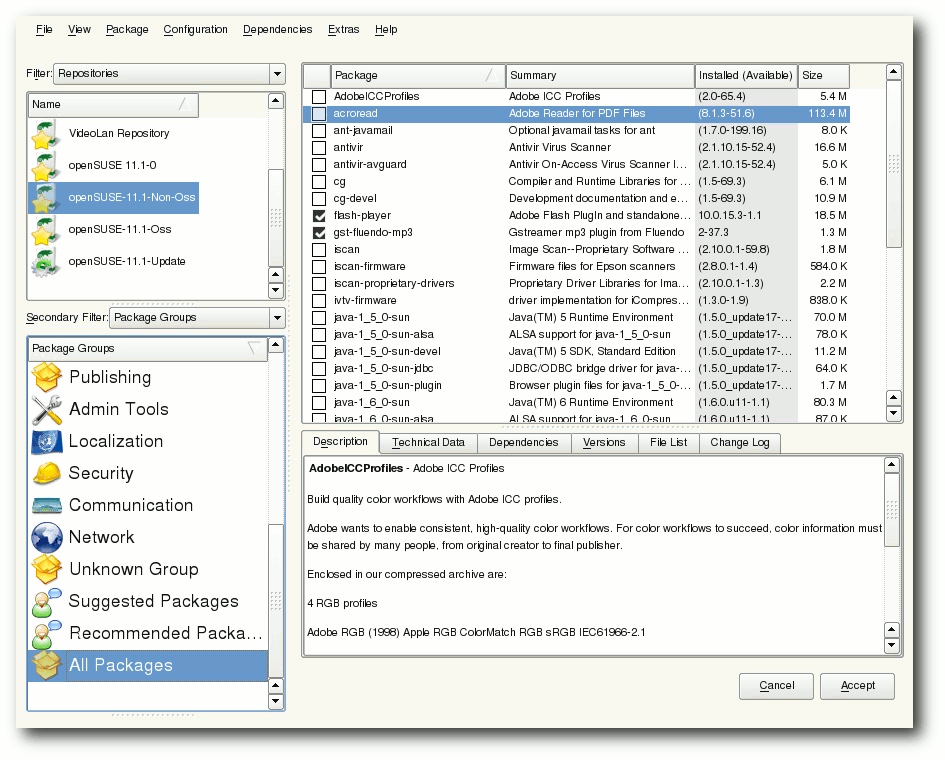Click the Publishing group box icon
Viewport: 945px width, 760px height.
(47, 377)
